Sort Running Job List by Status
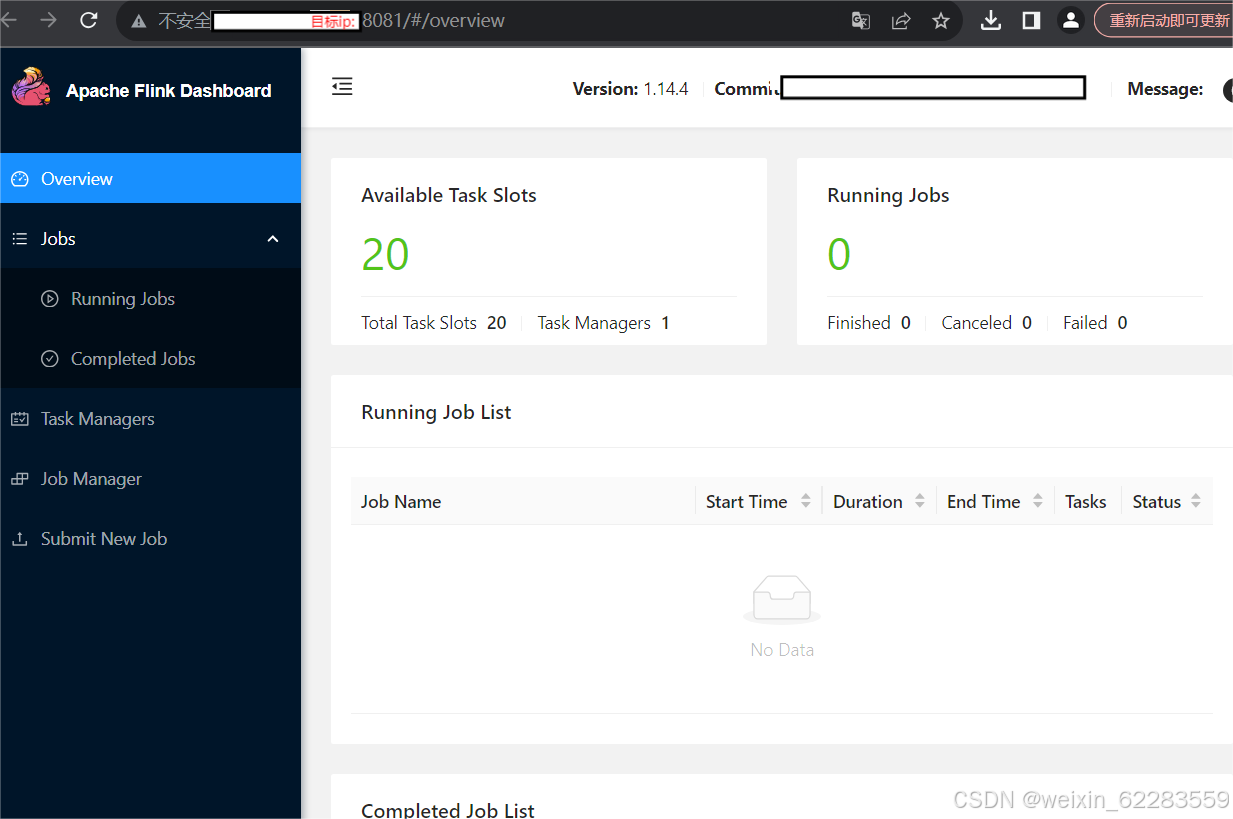This screenshot has width=1233, height=819. point(1196,502)
